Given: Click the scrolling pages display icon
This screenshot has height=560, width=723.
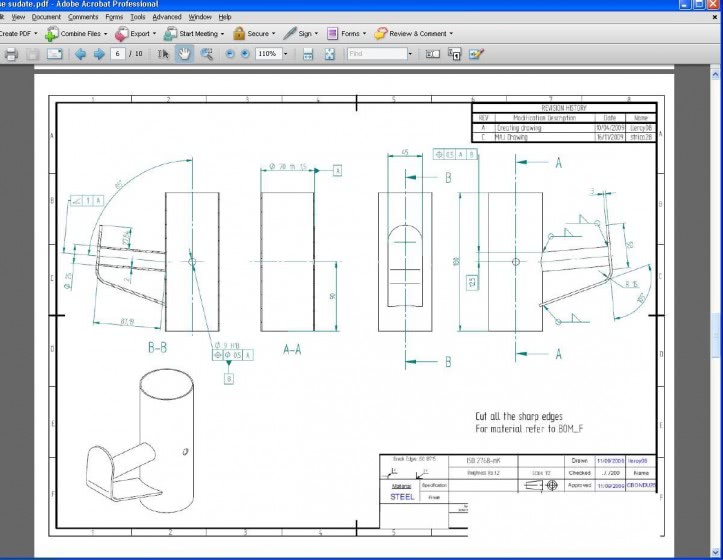Looking at the screenshot, I should (x=308, y=54).
